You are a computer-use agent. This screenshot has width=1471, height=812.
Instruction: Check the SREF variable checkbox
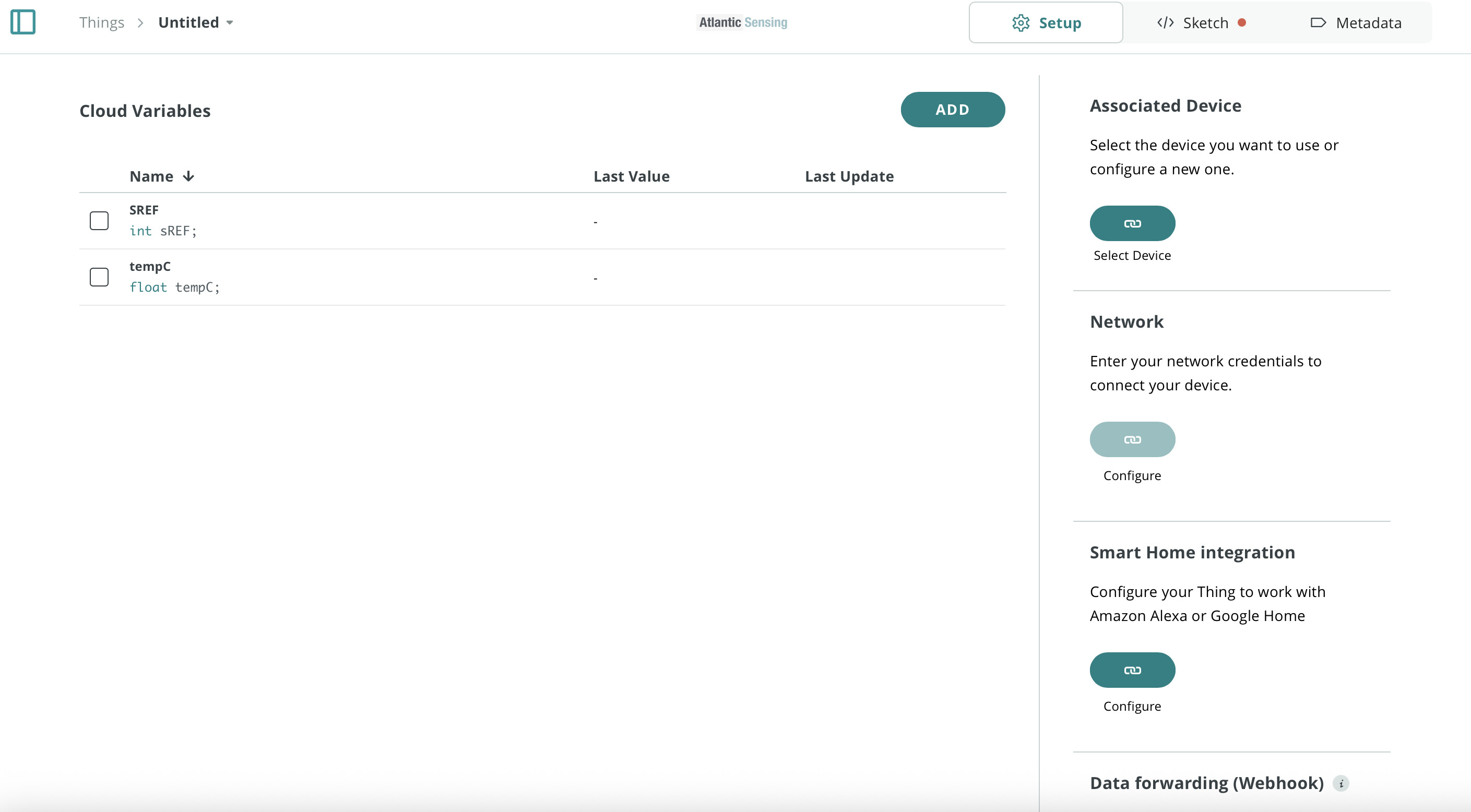click(99, 220)
